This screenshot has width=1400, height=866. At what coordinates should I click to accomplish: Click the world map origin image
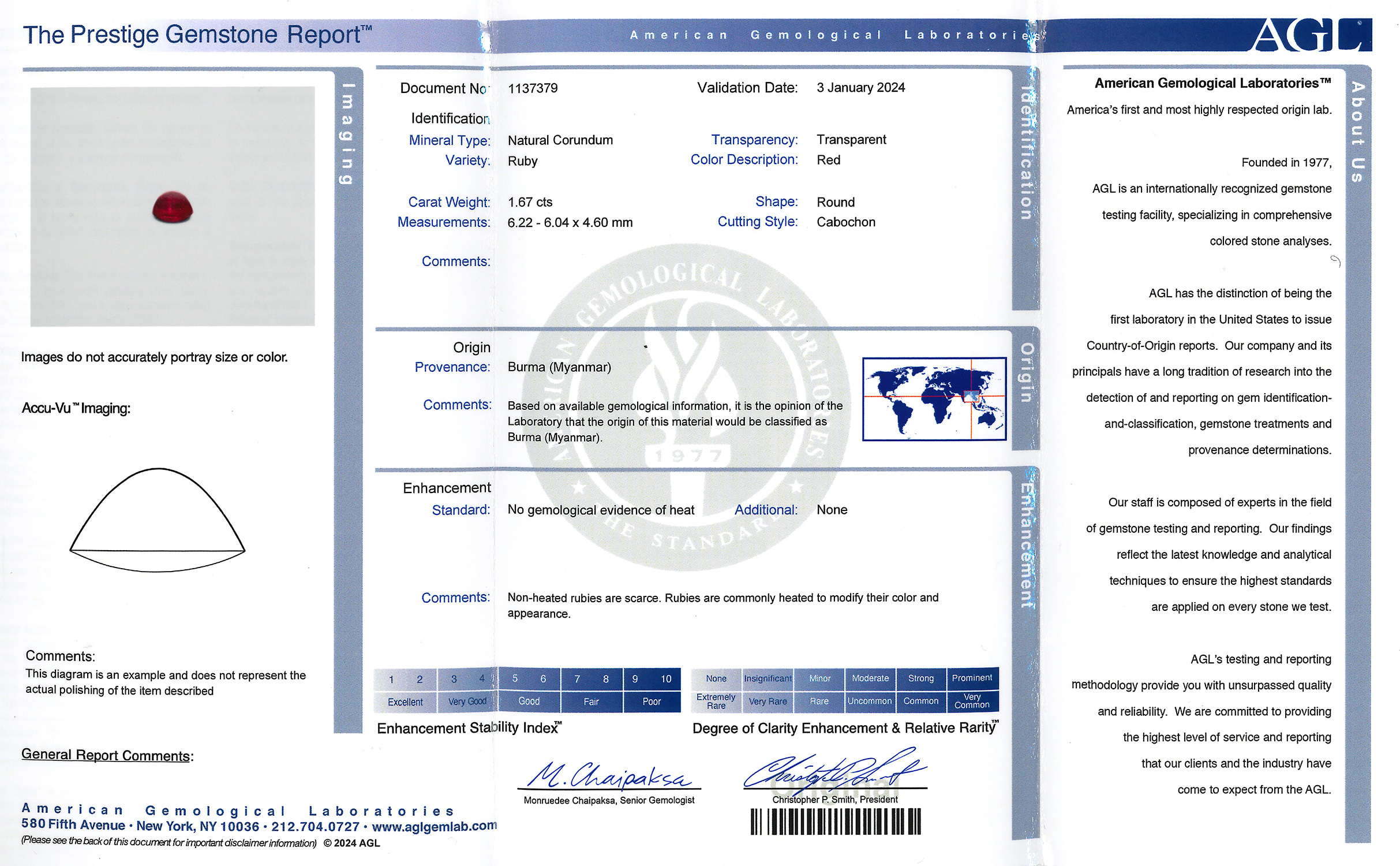tap(934, 399)
